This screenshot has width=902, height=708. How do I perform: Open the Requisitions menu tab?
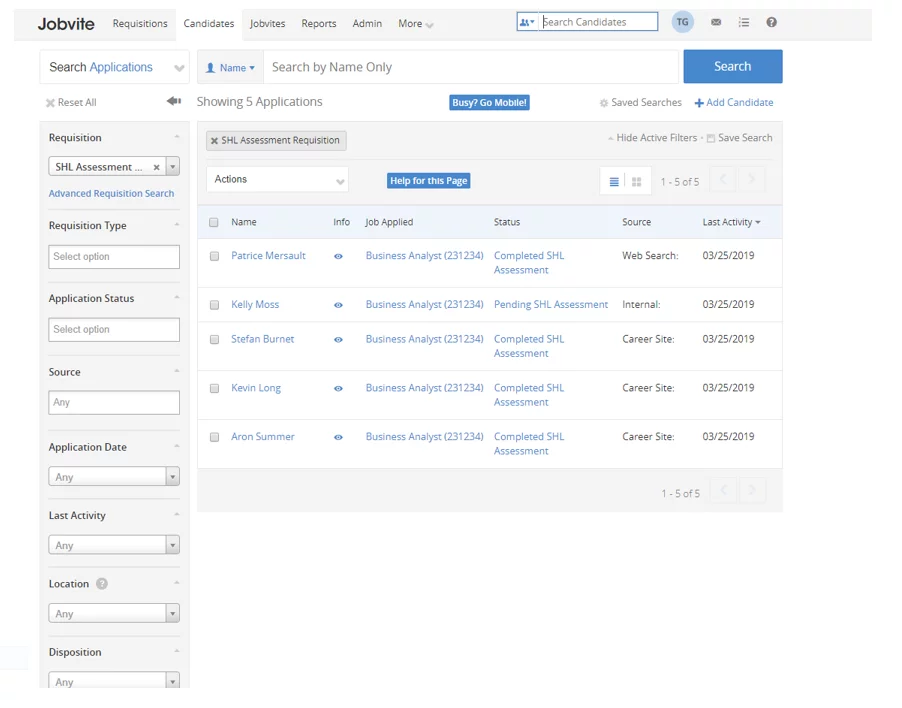tap(140, 23)
